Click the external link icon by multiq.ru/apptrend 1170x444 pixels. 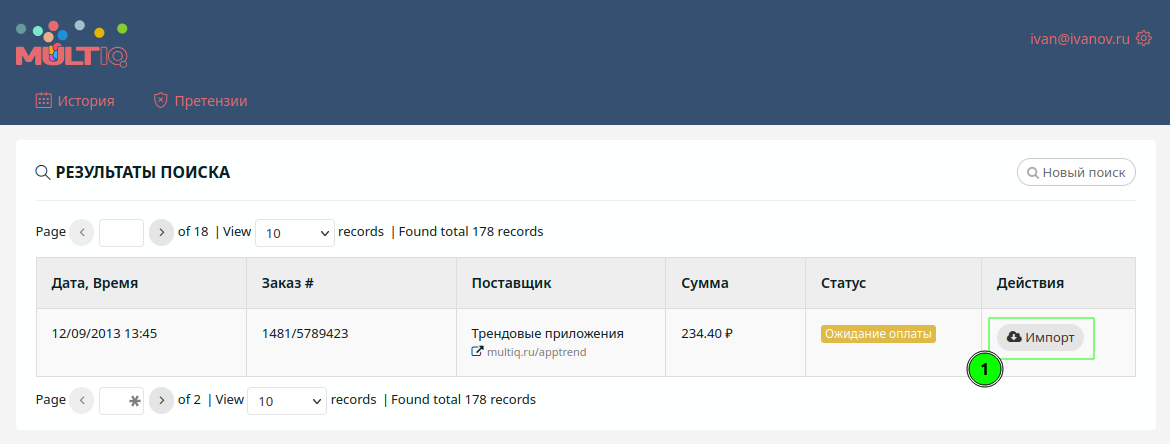478,351
